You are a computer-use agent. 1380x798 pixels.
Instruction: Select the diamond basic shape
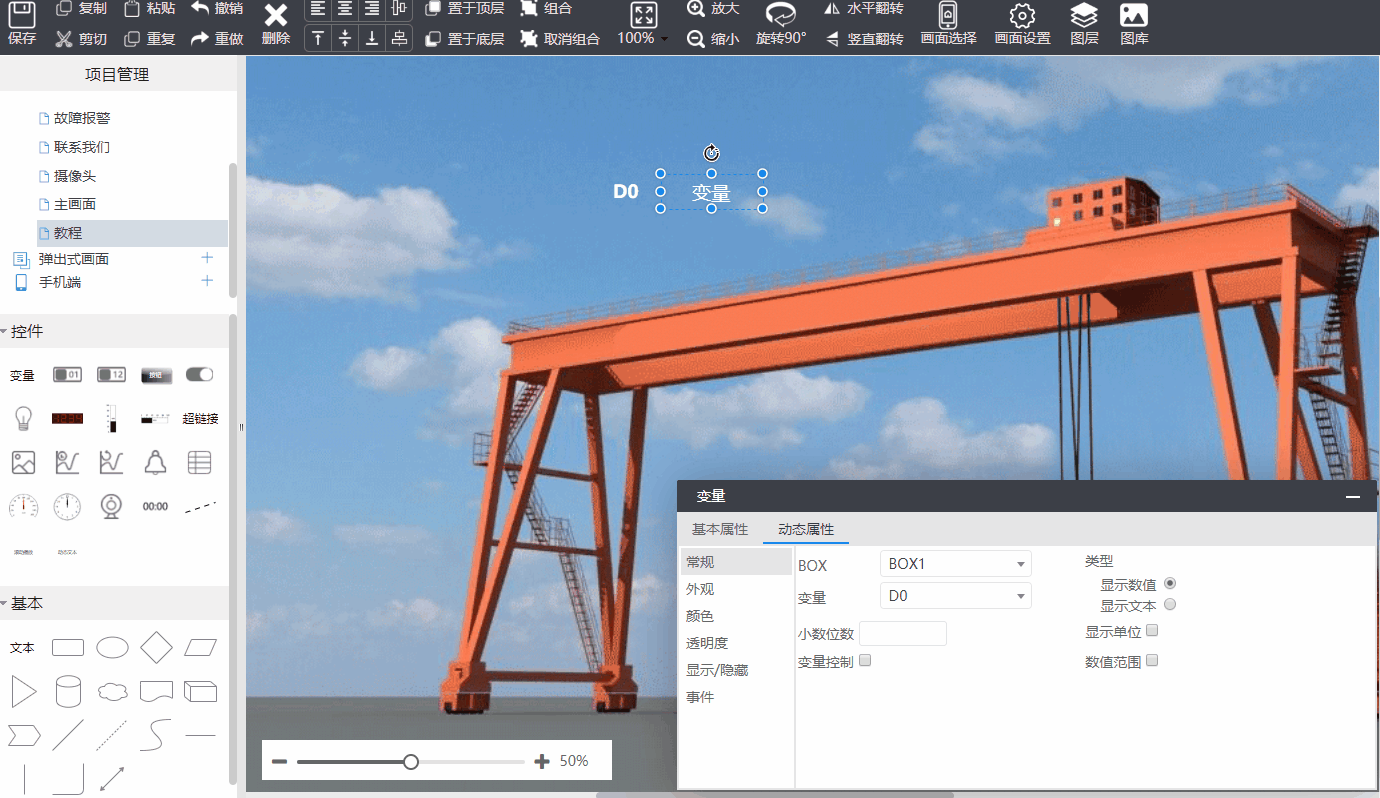coord(156,647)
